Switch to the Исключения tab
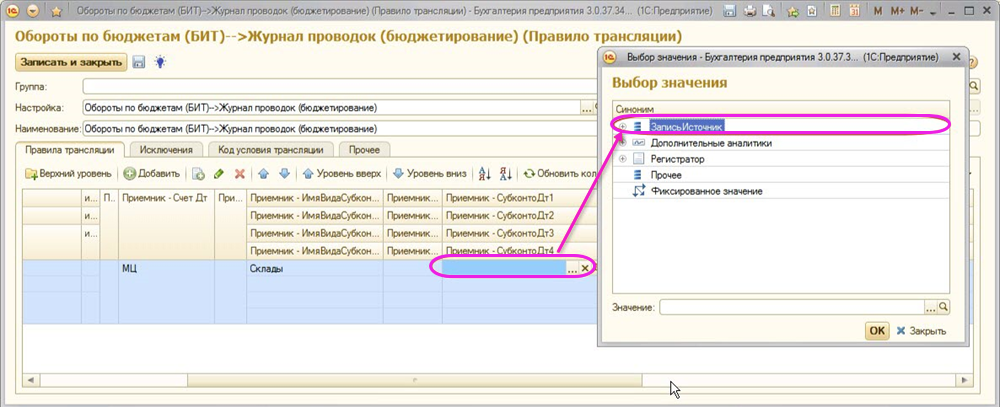 click(166, 150)
